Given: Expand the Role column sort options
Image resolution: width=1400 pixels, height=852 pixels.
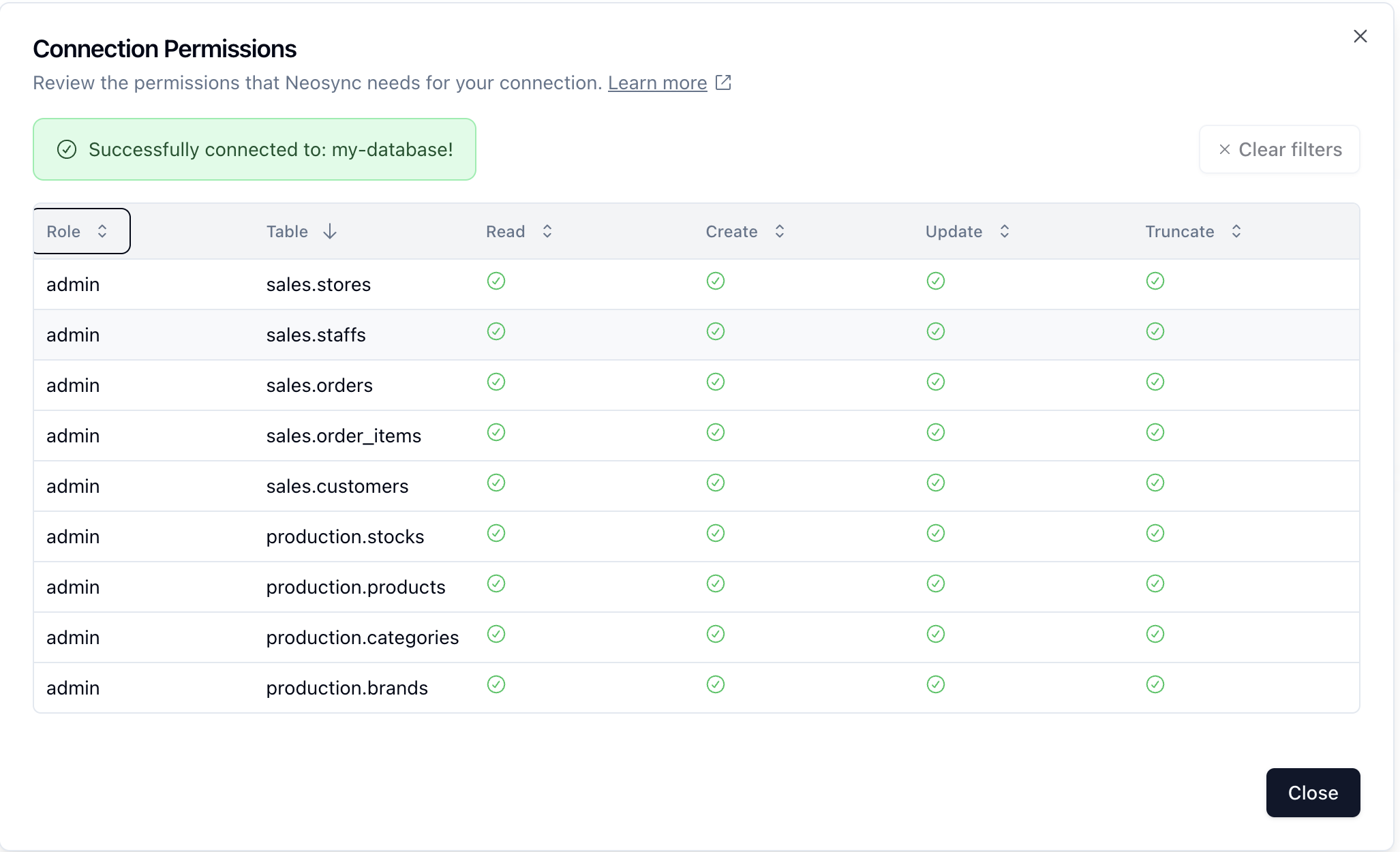Looking at the screenshot, I should 80,231.
